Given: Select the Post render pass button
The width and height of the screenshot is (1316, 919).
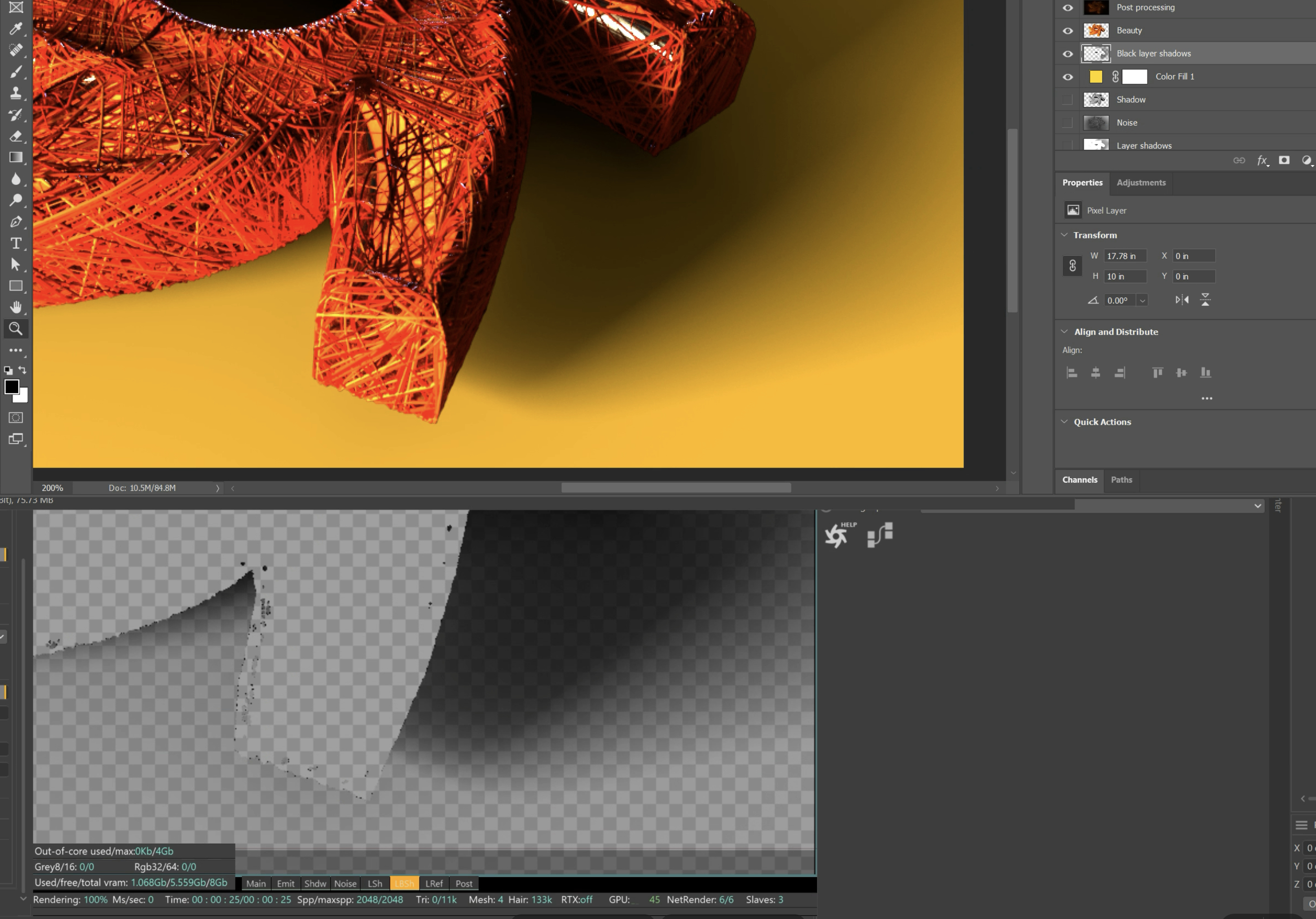Looking at the screenshot, I should [x=464, y=883].
